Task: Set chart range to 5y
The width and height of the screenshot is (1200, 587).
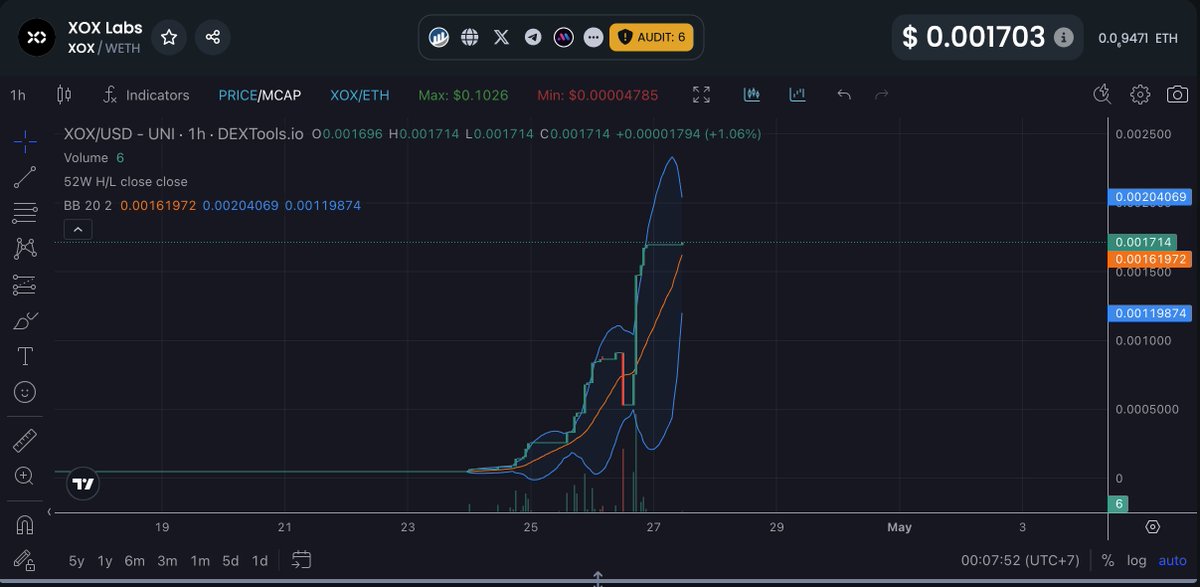Action: 77,561
